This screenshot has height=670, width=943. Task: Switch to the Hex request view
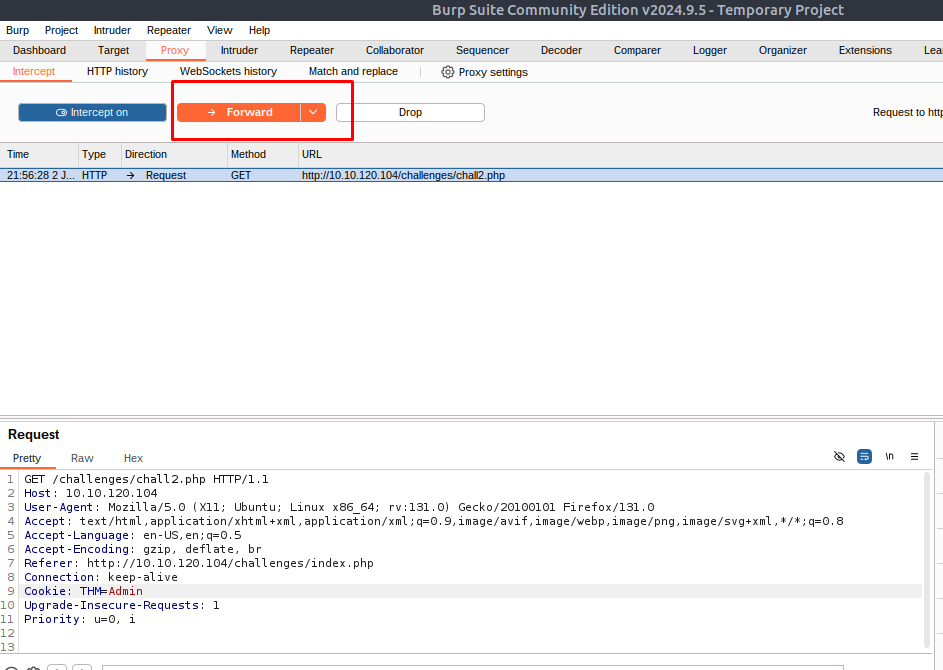pyautogui.click(x=133, y=458)
